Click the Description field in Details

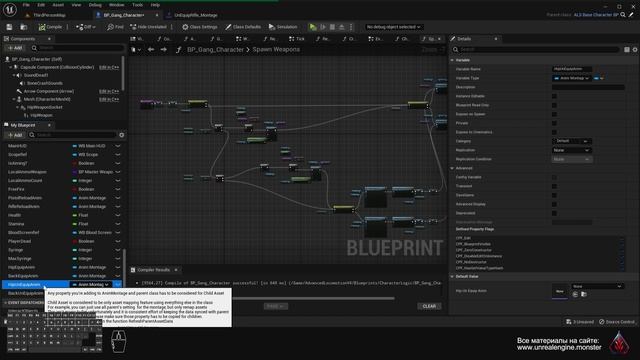[588, 87]
